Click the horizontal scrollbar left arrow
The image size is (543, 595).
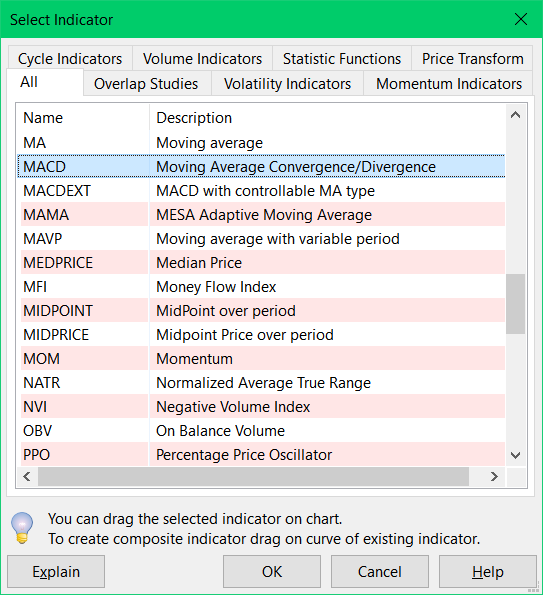pos(27,476)
